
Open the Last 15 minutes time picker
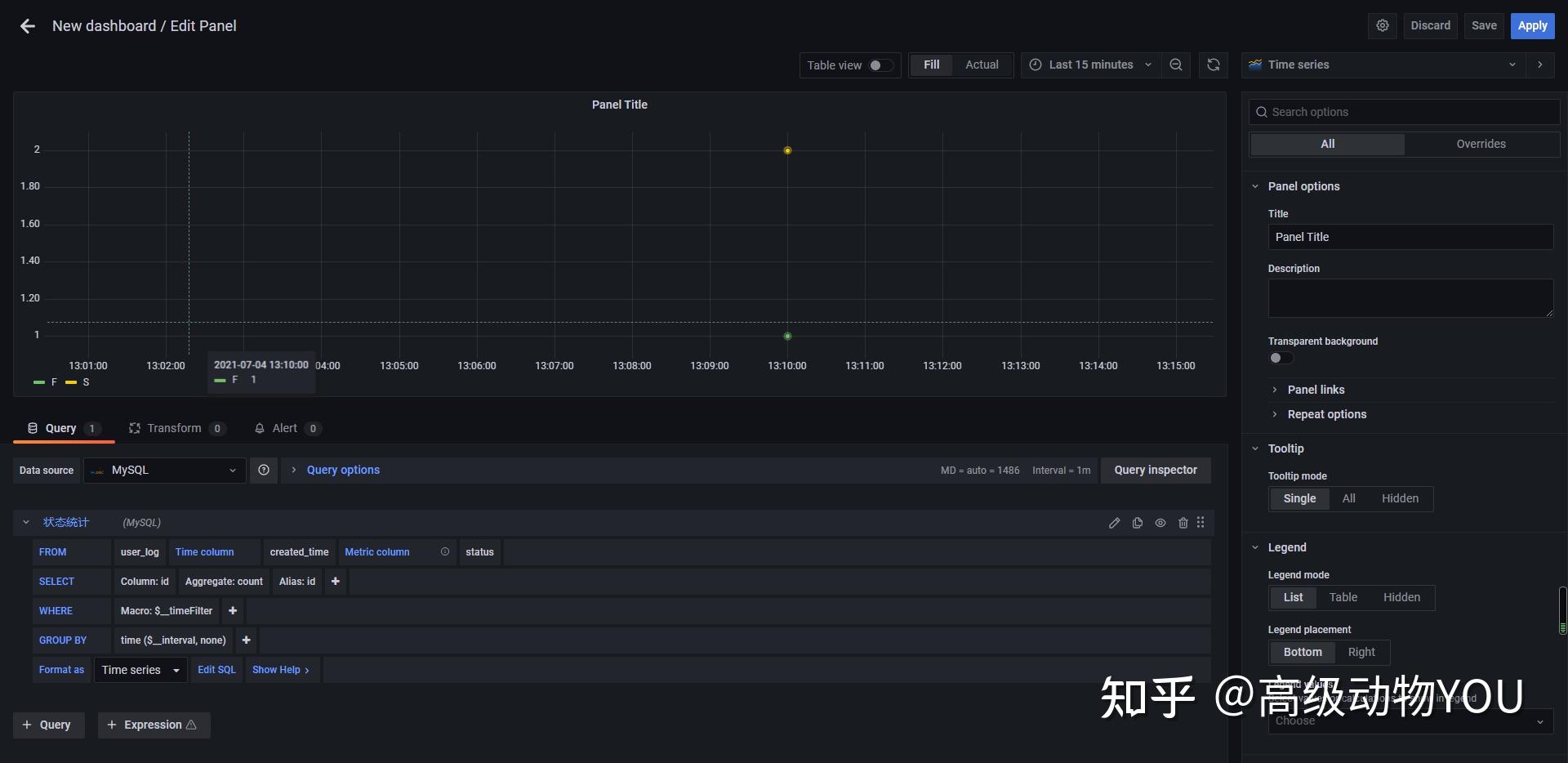[x=1090, y=65]
